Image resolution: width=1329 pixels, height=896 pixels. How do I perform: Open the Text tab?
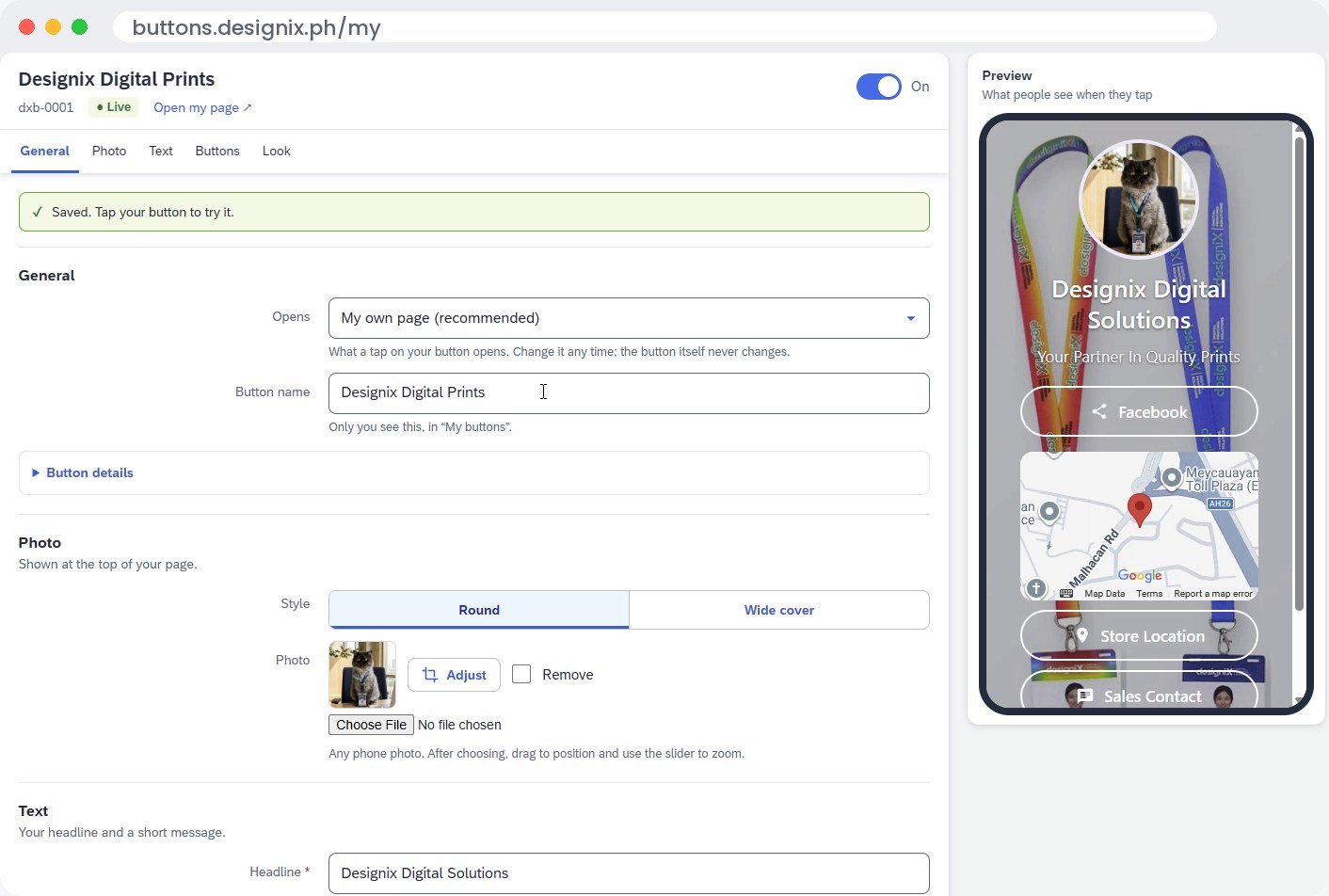pyautogui.click(x=161, y=151)
